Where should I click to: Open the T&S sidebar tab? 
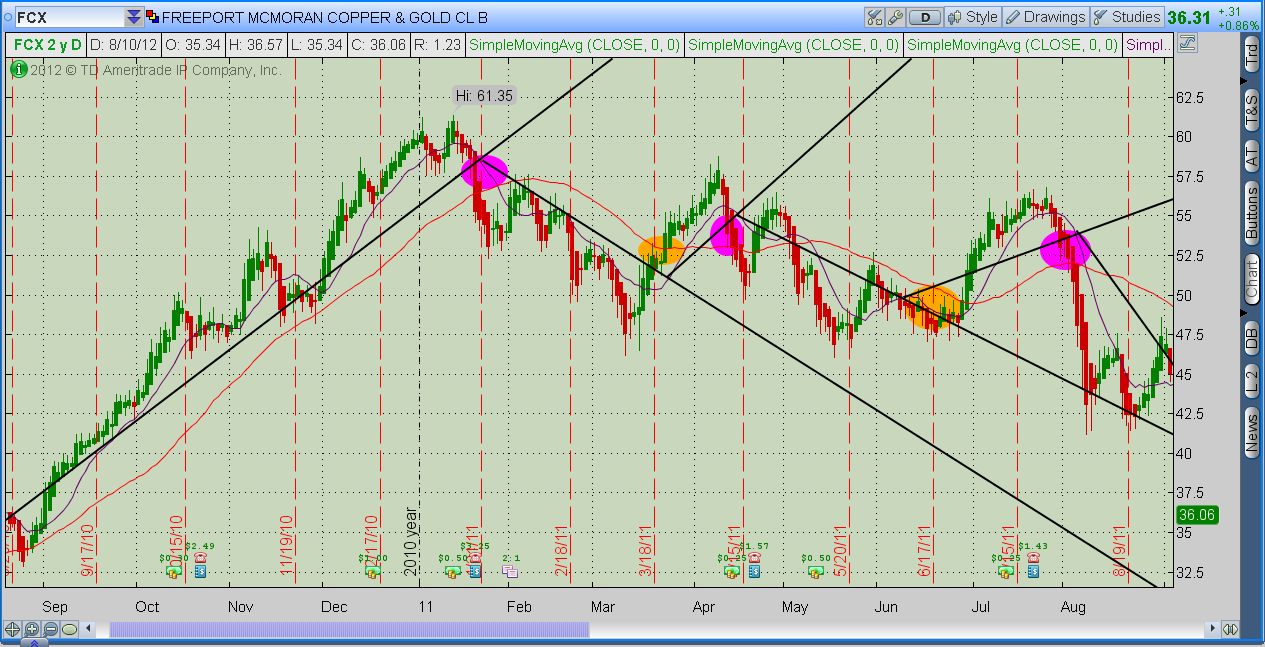pyautogui.click(x=1252, y=108)
